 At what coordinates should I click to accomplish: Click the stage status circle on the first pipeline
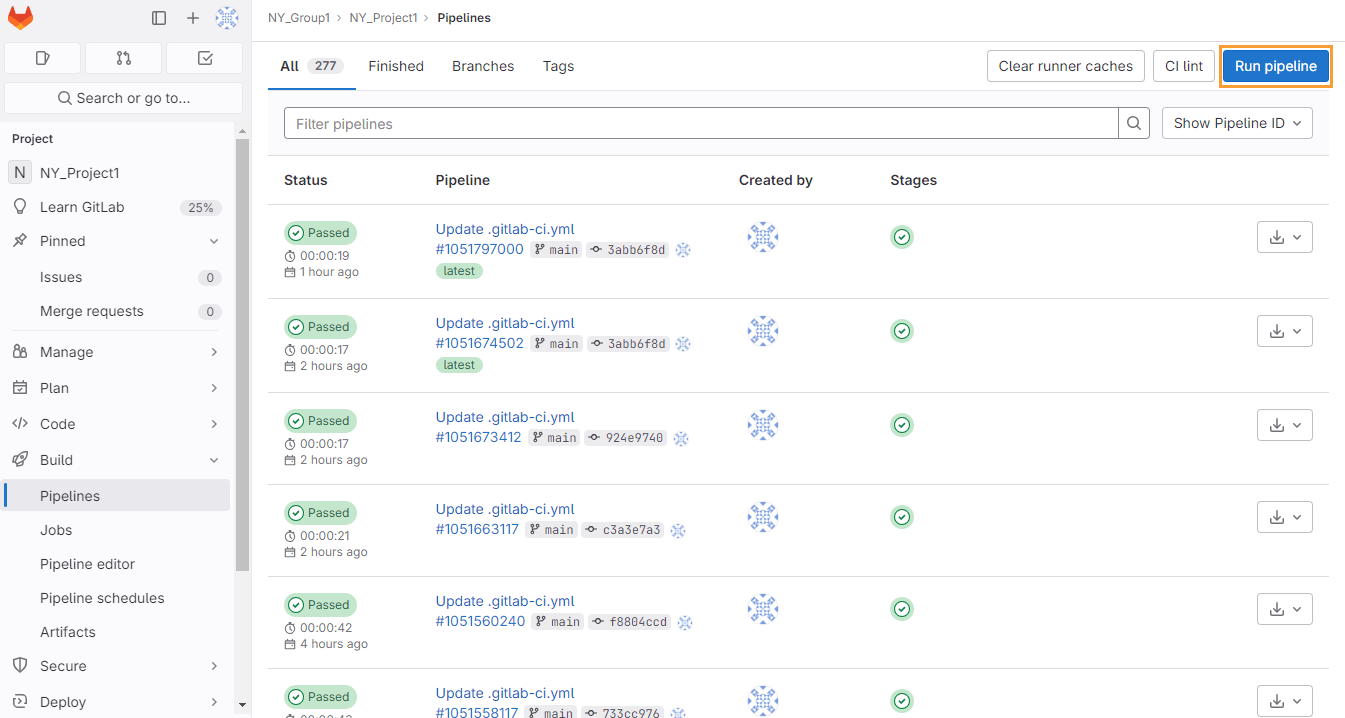901,237
